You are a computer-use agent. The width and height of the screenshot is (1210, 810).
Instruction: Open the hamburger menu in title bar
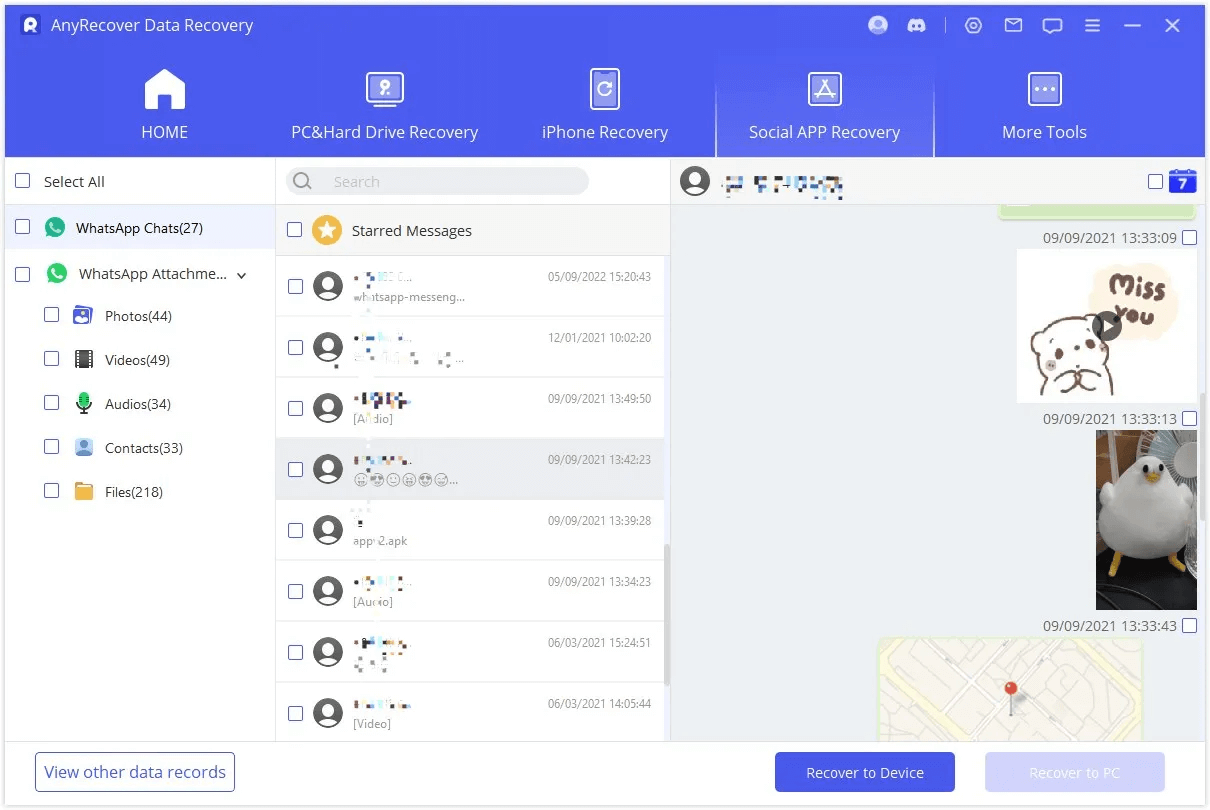1093,26
